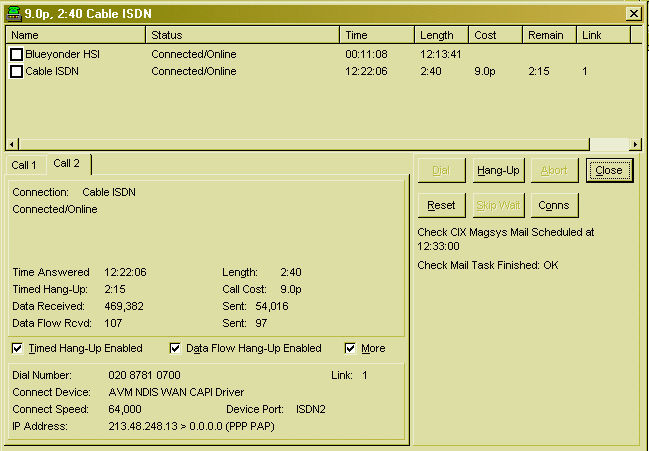This screenshot has width=649, height=451.
Task: Toggle Data Flow Hang-Up Enabled checkbox
Action: (x=176, y=349)
